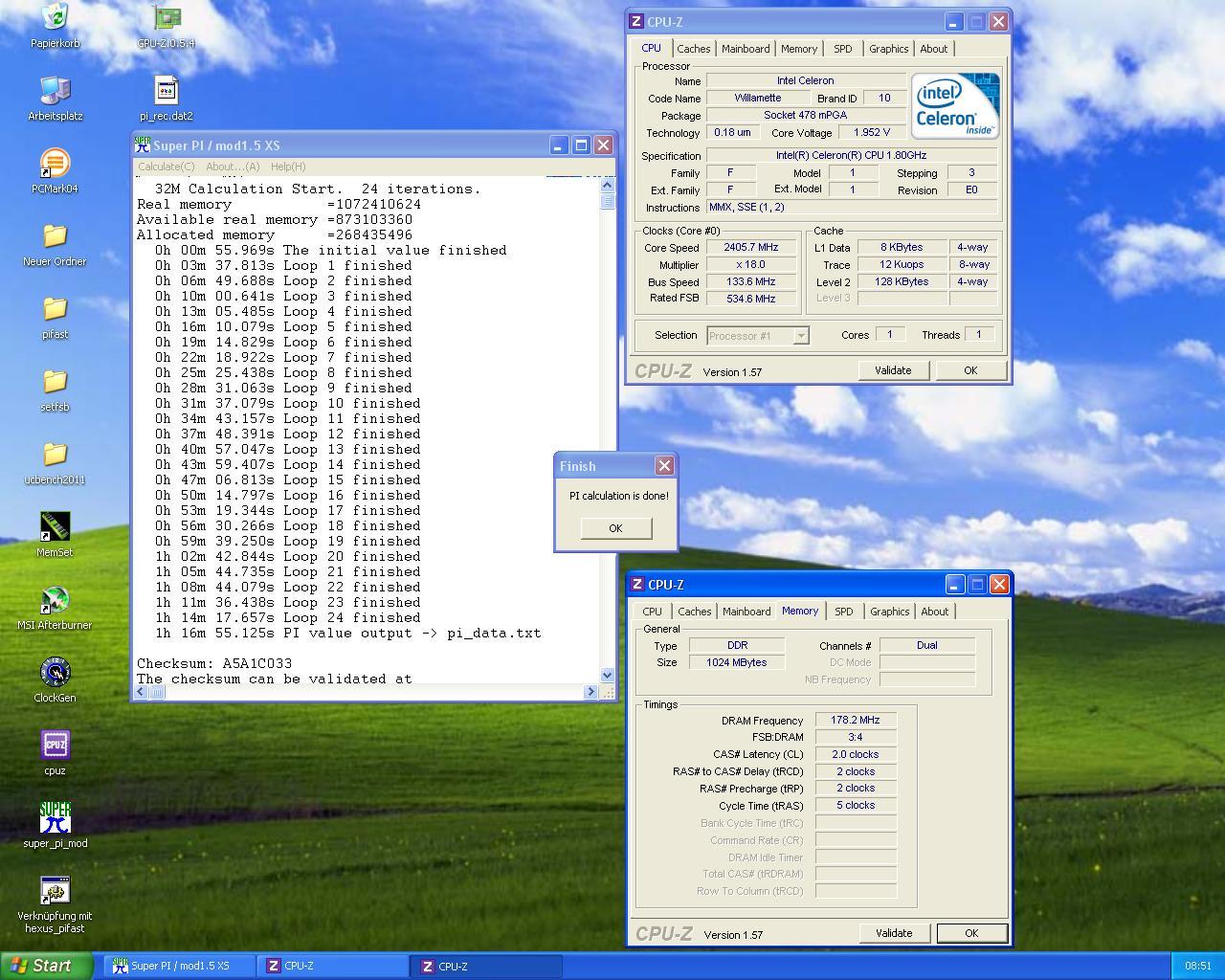This screenshot has width=1225, height=980.
Task: Switch to Mainboard tab in bottom CPU-Z
Action: (x=746, y=612)
